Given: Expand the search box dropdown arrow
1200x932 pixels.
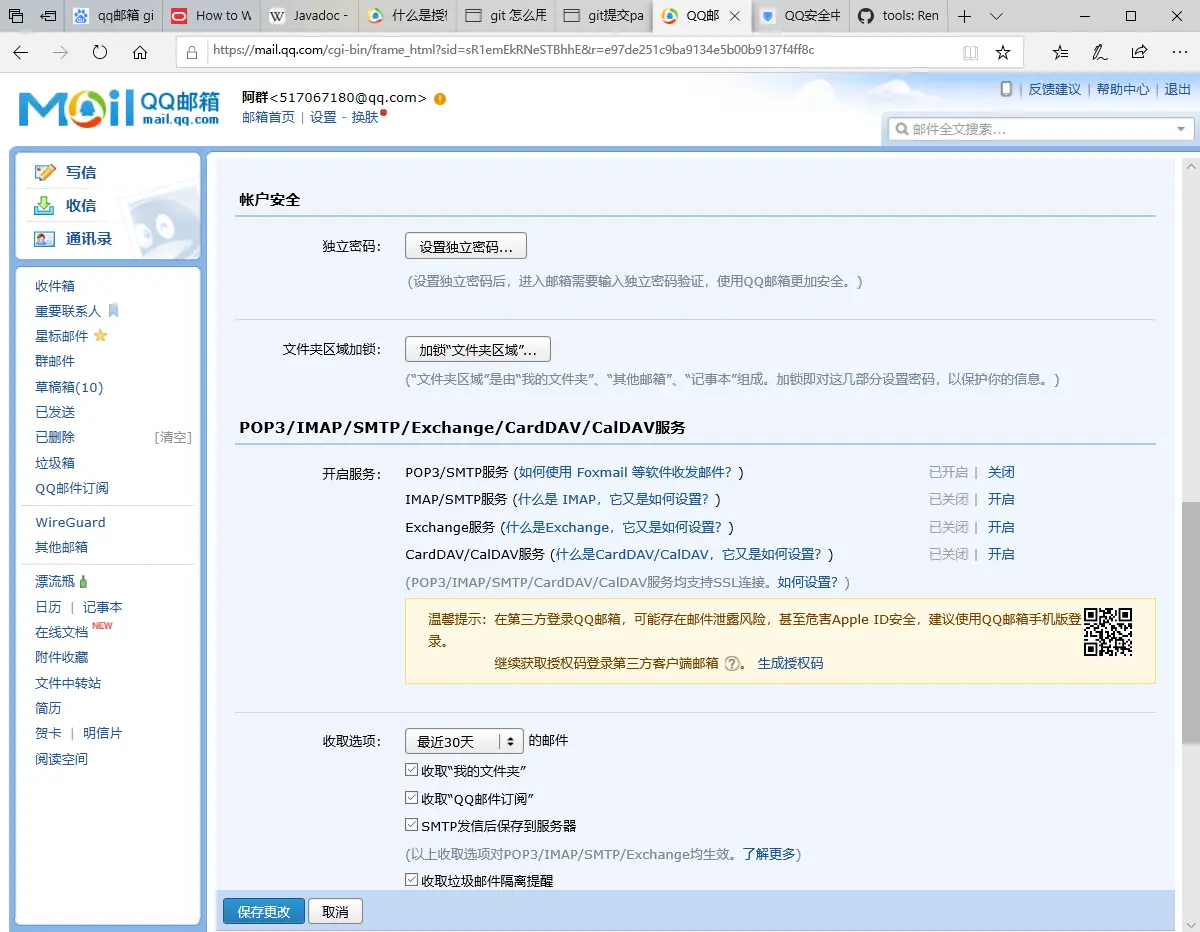Looking at the screenshot, I should click(1182, 129).
